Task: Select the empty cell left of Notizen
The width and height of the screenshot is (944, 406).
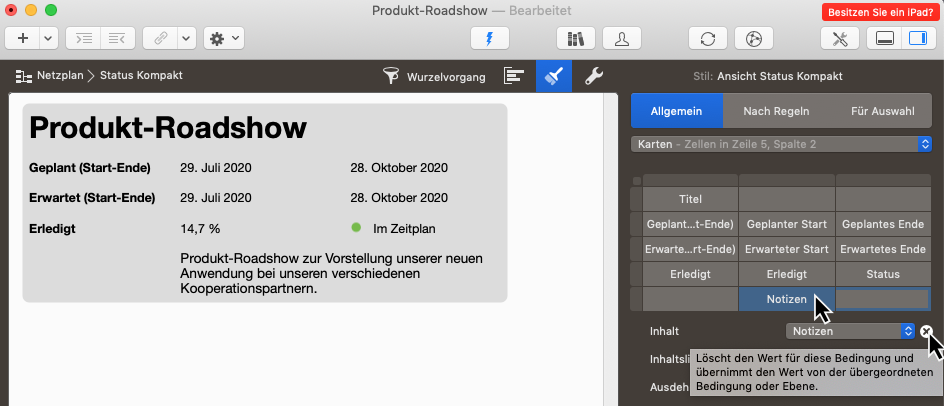Action: tap(690, 299)
